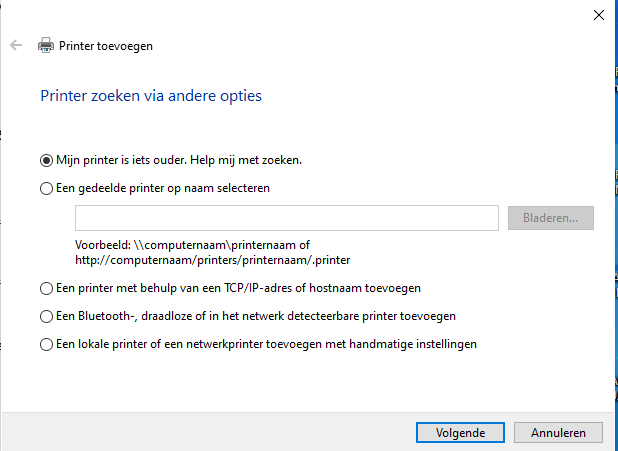Click the back arrow icon
618x451 pixels.
point(16,45)
